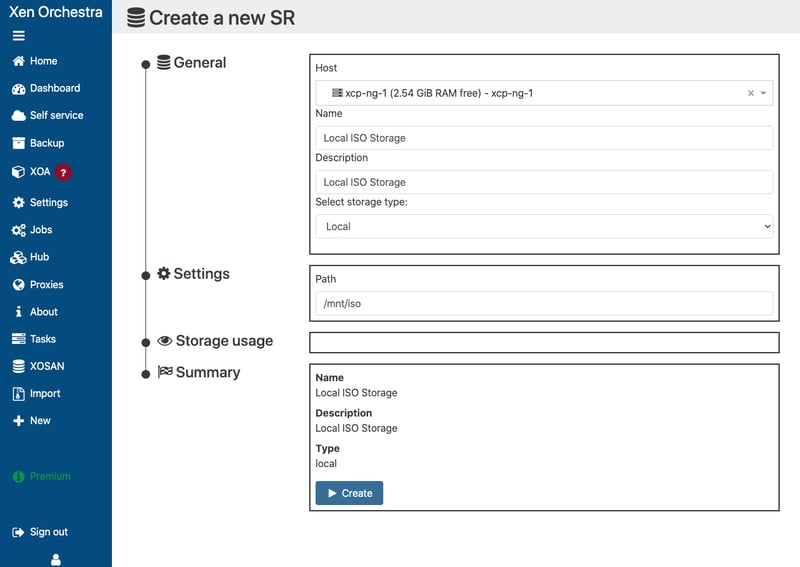Click the Hub boxes icon
Image resolution: width=800 pixels, height=567 pixels.
tap(18, 257)
